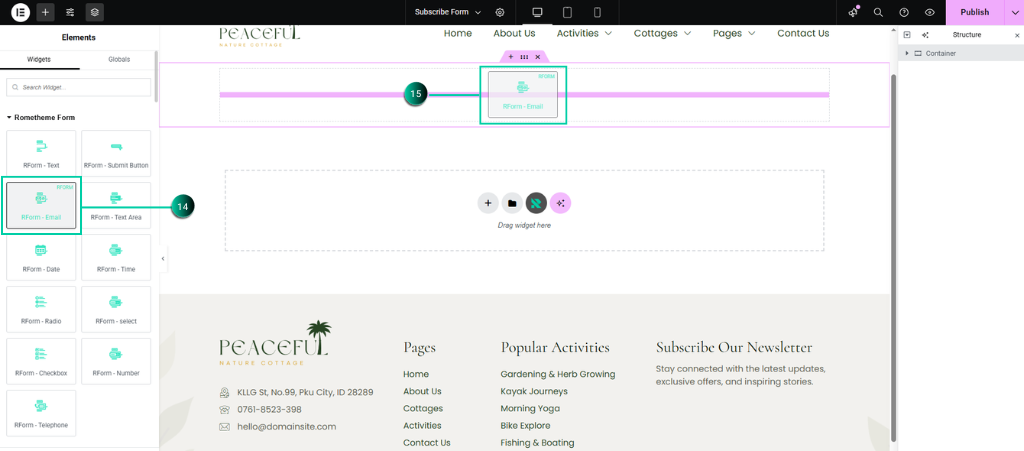
Task: Click the Peaceful header logo
Action: [260, 36]
